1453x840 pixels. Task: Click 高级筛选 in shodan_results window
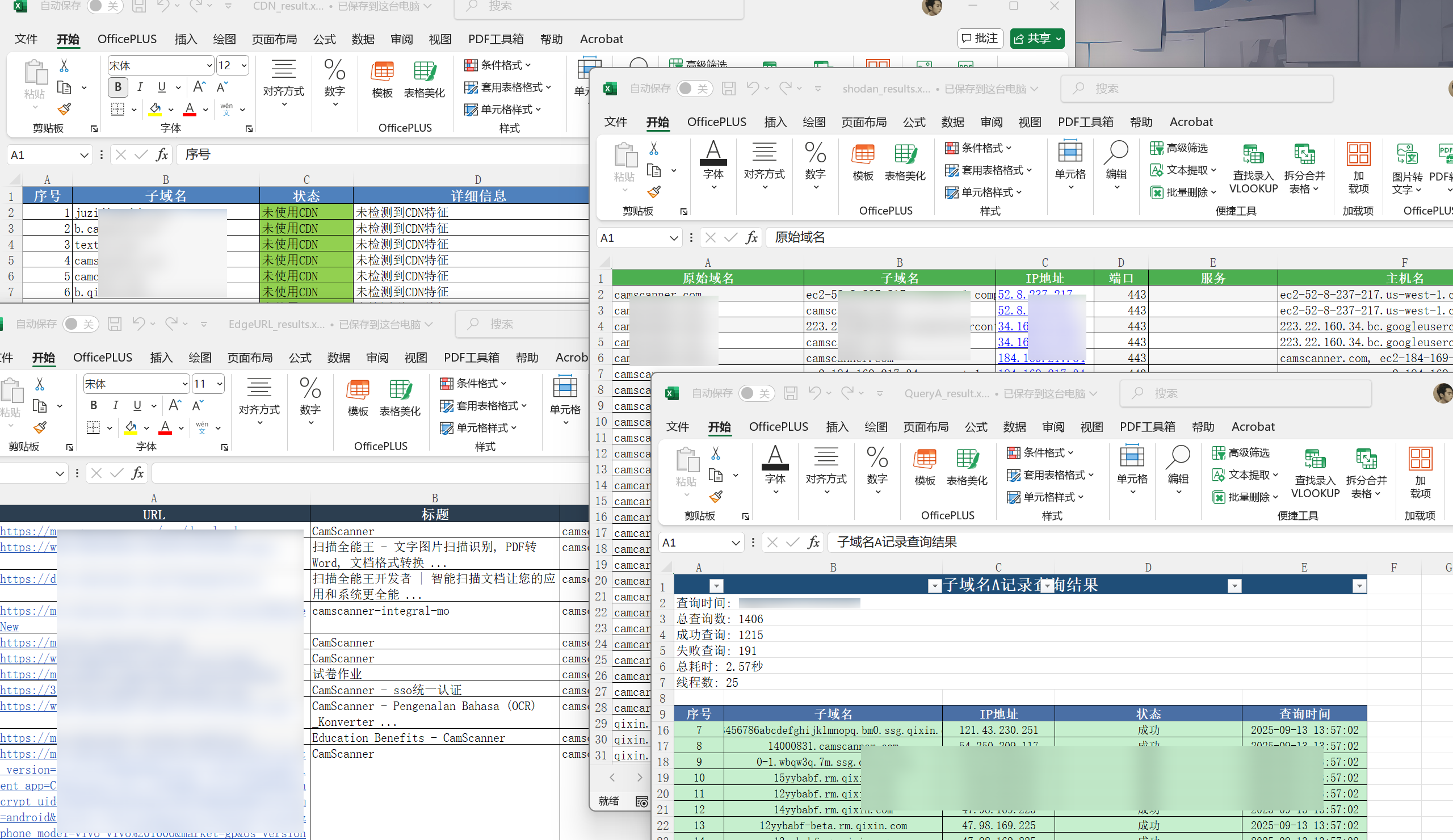(1179, 148)
